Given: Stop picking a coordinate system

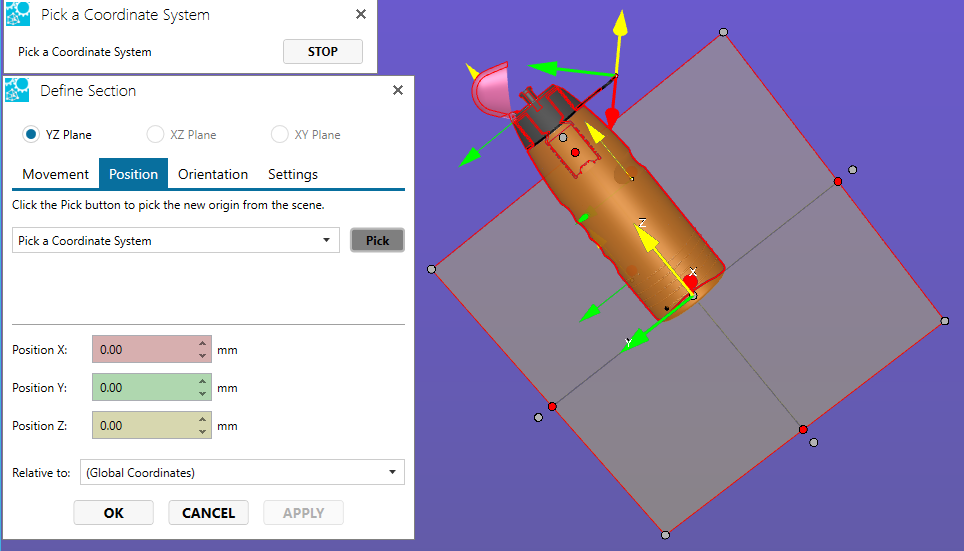Looking at the screenshot, I should pyautogui.click(x=323, y=52).
